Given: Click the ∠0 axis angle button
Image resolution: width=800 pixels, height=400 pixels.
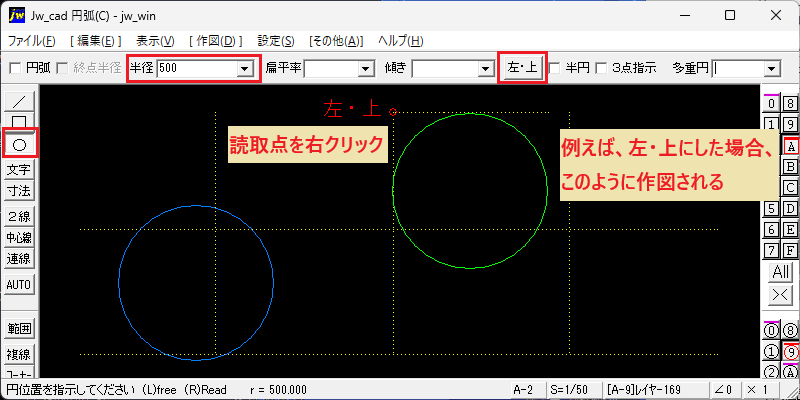Looking at the screenshot, I should [x=723, y=390].
